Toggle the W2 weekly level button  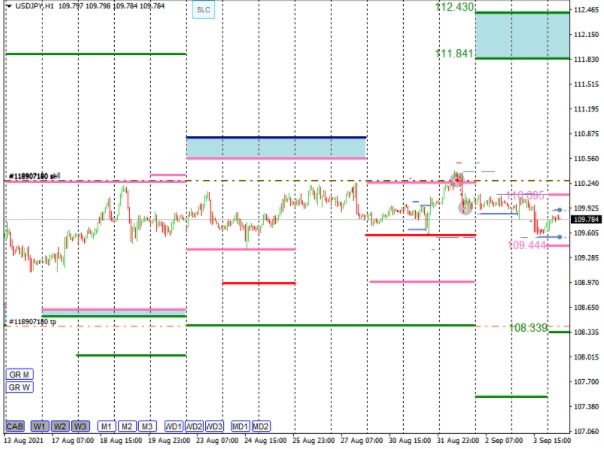pyautogui.click(x=61, y=426)
